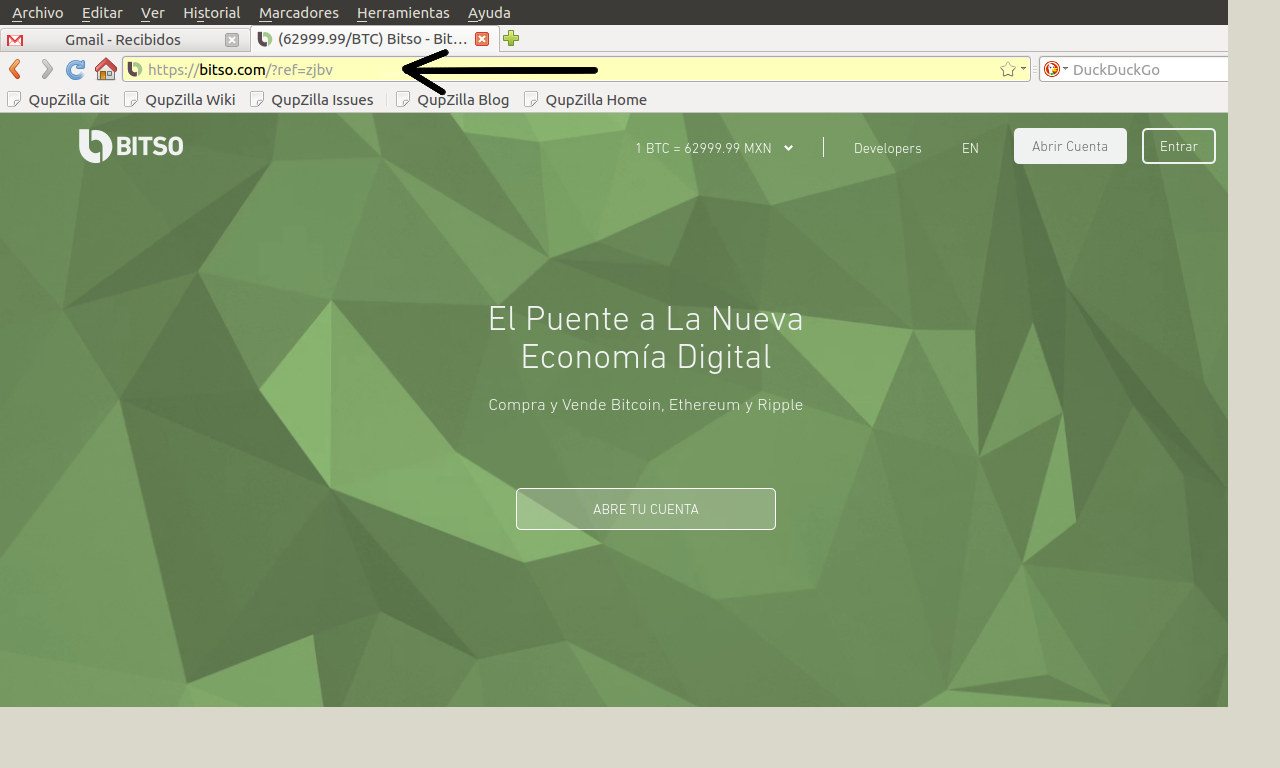This screenshot has height=768, width=1280.
Task: Open the Ayuda menu
Action: coord(489,12)
